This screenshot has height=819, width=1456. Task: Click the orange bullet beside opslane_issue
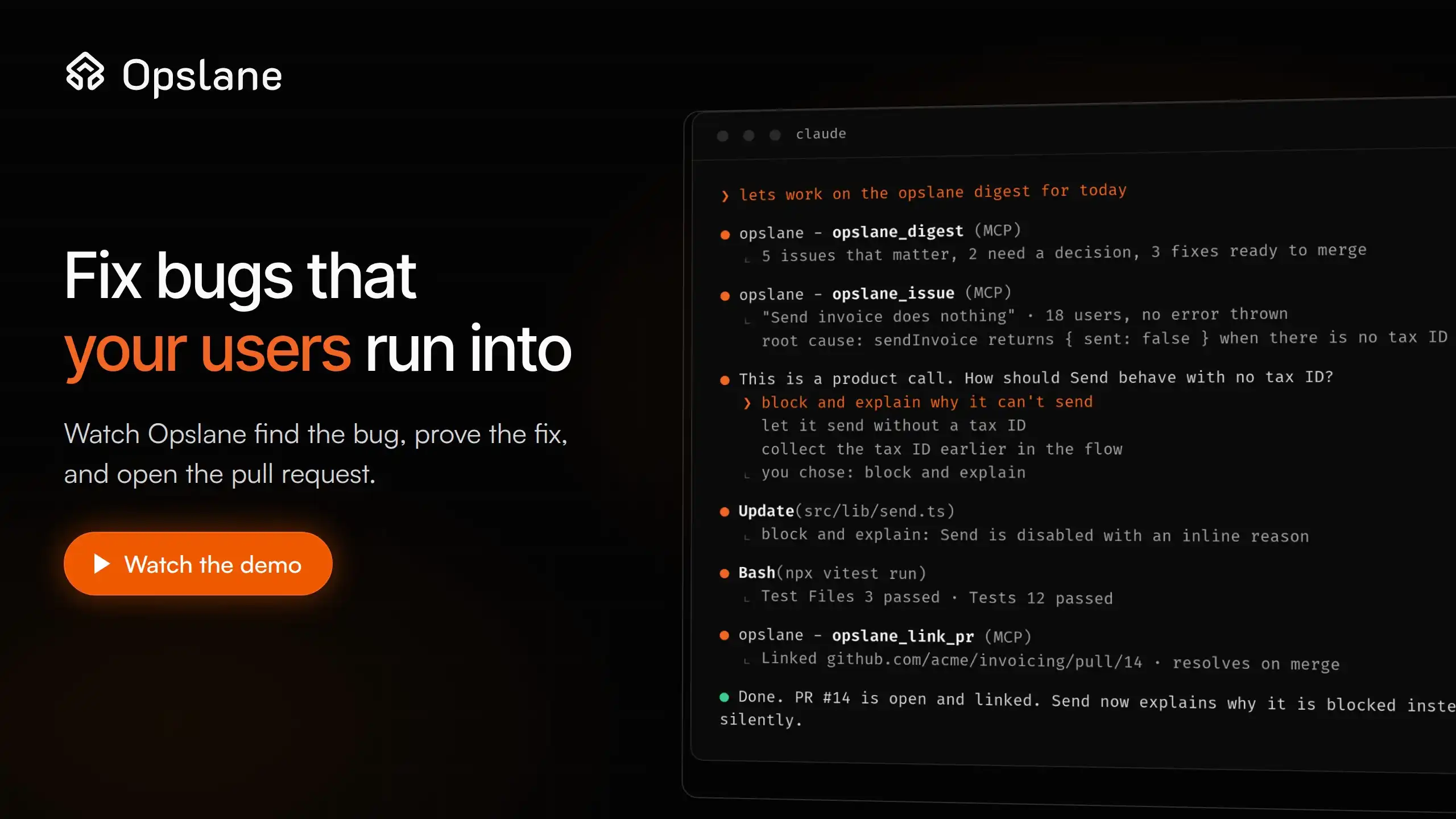(x=725, y=296)
